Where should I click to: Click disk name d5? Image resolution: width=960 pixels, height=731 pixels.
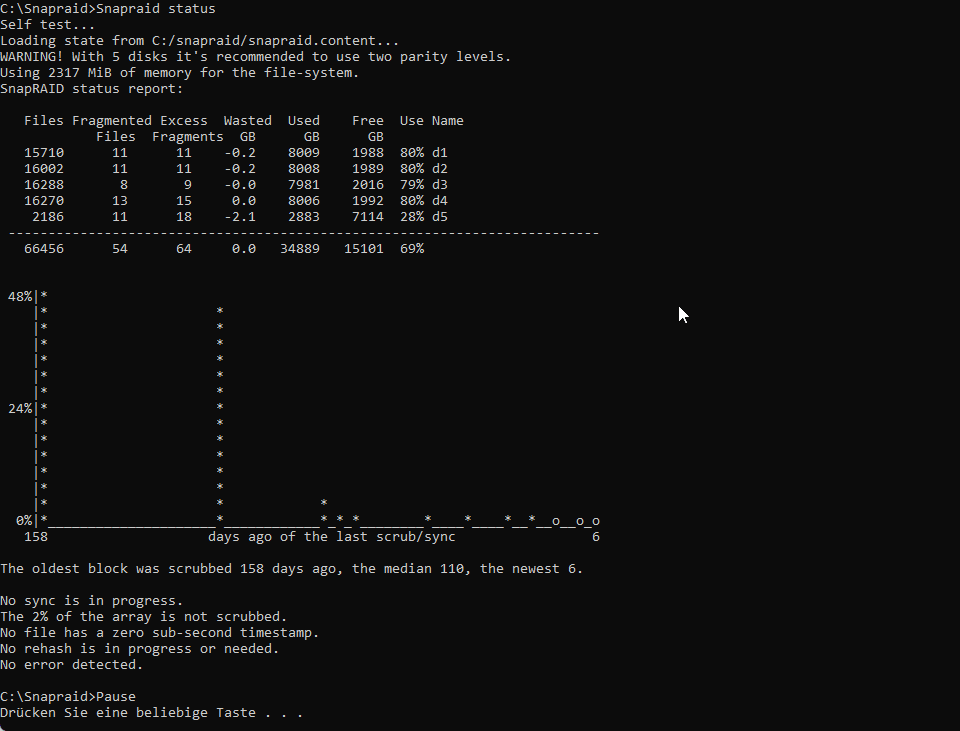[440, 216]
